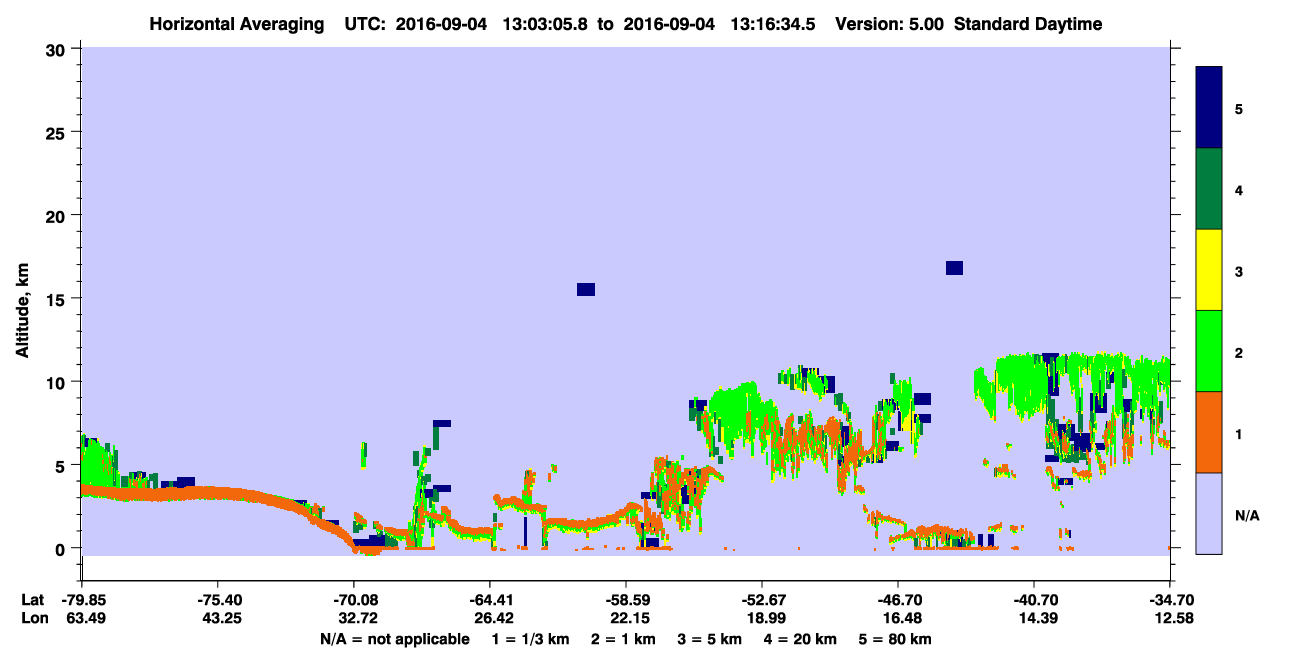1300x667 pixels.
Task: Click the orange level 1 color swatch
Action: [1209, 432]
